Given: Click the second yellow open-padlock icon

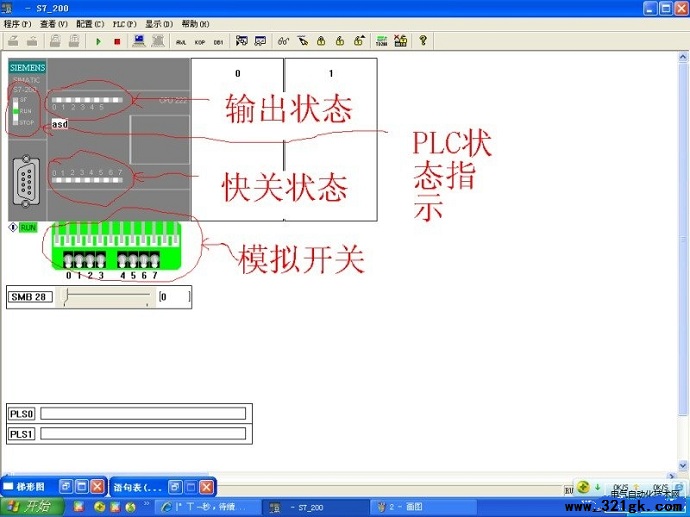Looking at the screenshot, I should [340, 41].
